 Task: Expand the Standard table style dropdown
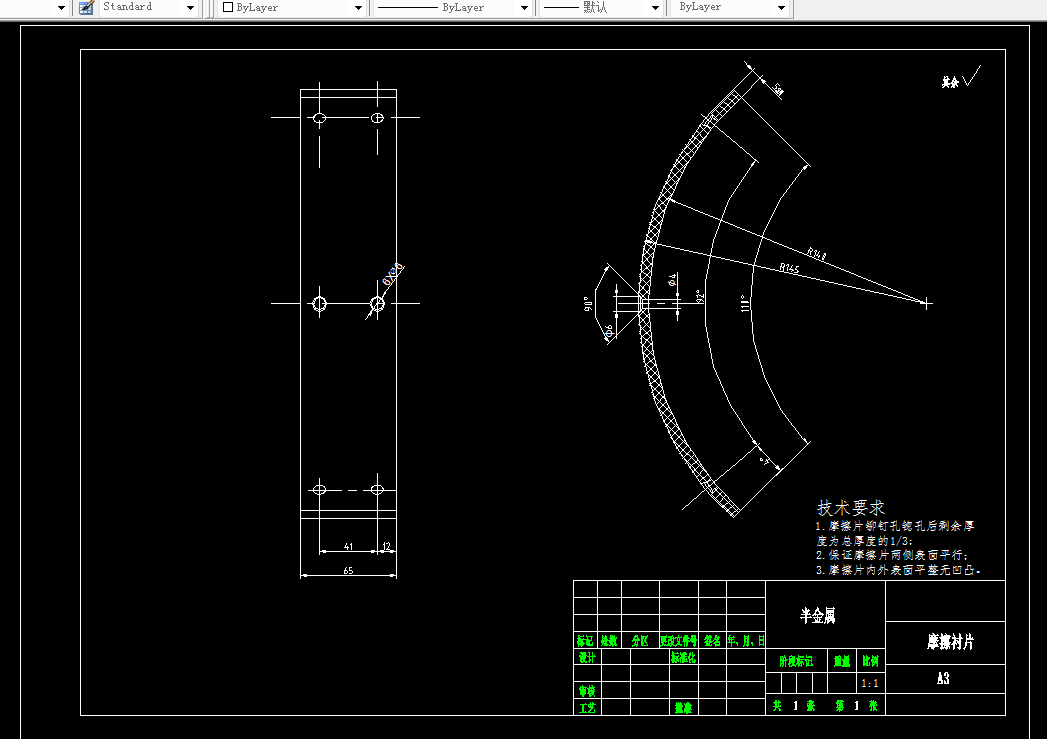190,8
